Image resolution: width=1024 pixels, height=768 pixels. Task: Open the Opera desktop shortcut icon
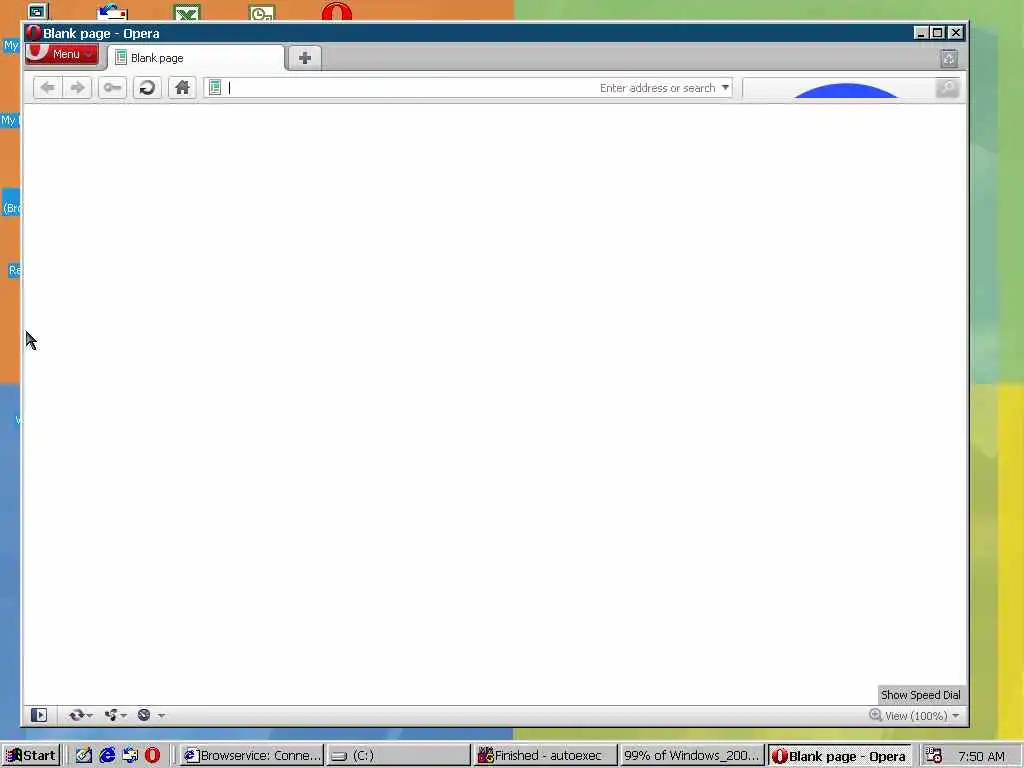pos(337,11)
